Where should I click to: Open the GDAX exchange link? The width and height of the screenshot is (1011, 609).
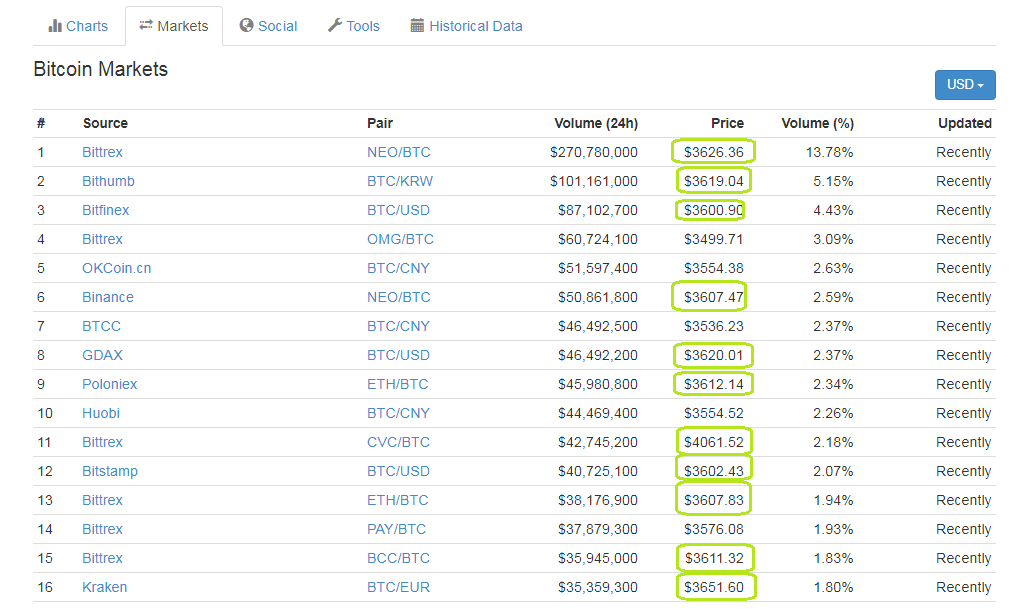click(x=102, y=355)
